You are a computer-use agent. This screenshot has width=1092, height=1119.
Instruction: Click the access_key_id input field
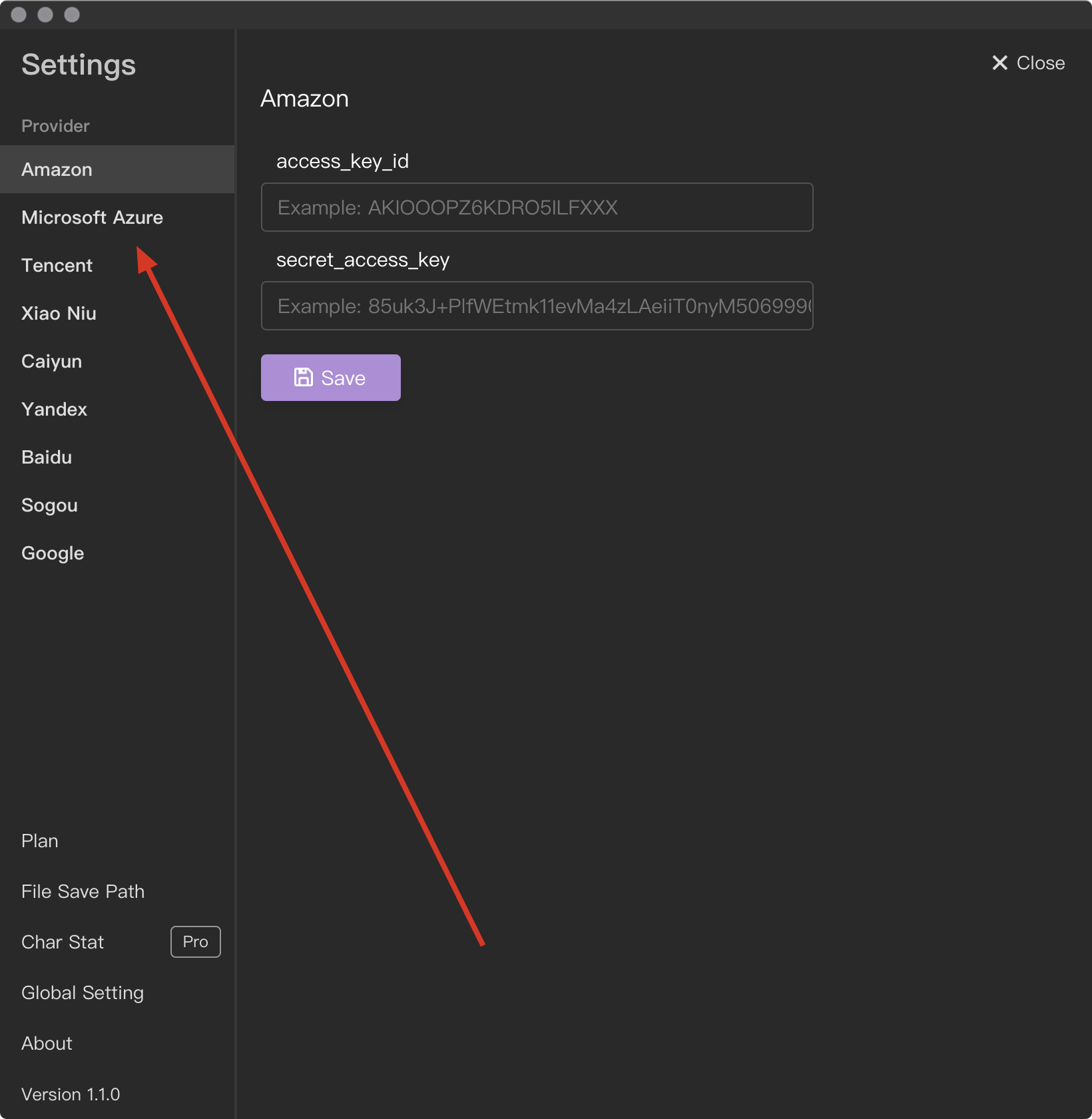(537, 207)
